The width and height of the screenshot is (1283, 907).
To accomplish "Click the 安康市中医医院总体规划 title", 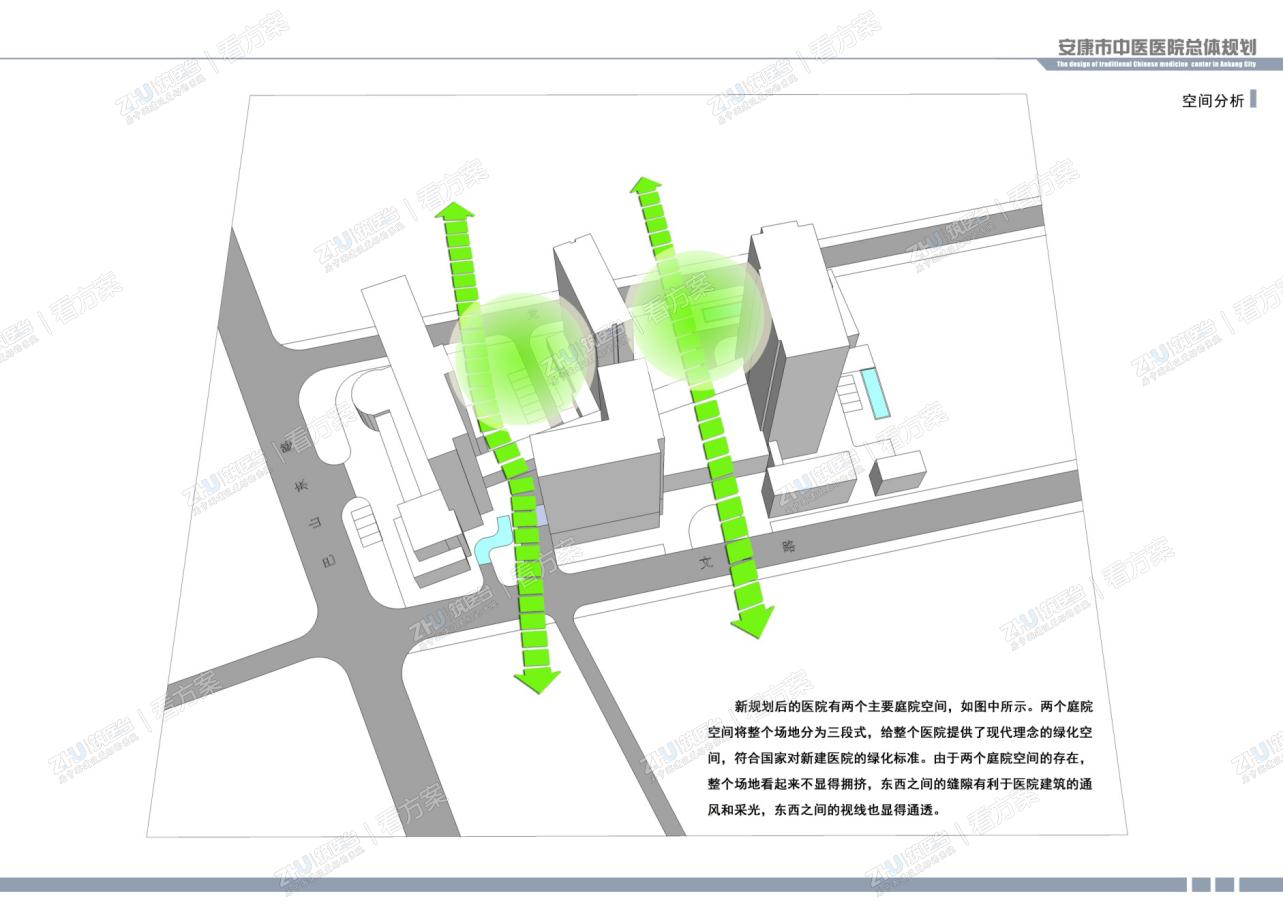I will pyautogui.click(x=1155, y=46).
